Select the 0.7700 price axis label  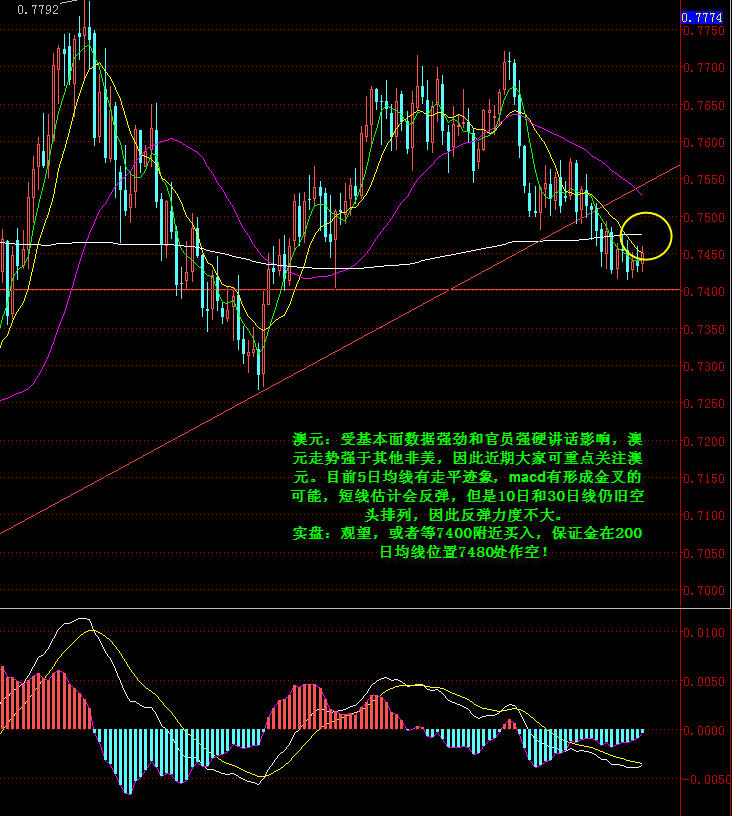704,68
